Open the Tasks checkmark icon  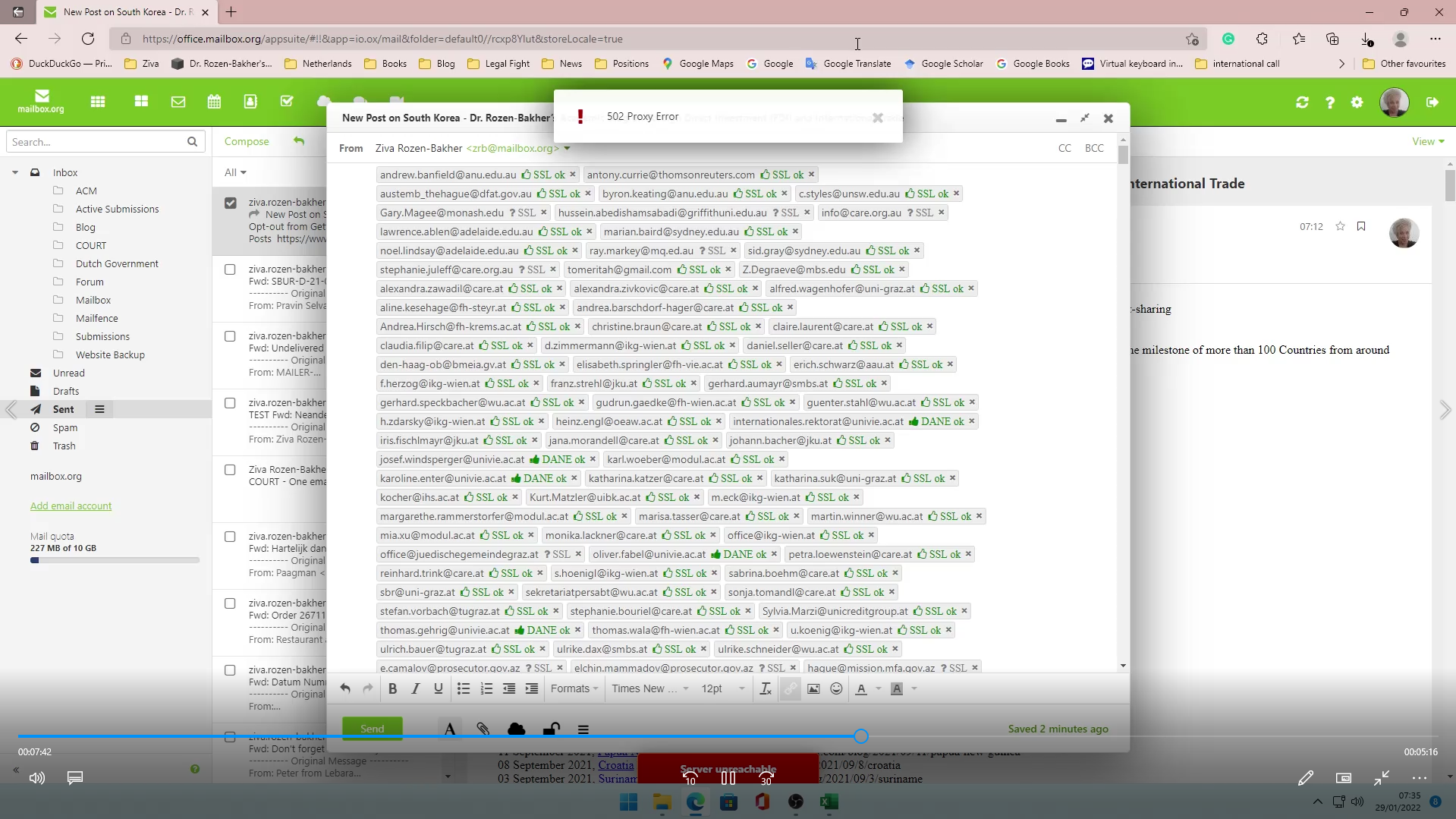[287, 102]
